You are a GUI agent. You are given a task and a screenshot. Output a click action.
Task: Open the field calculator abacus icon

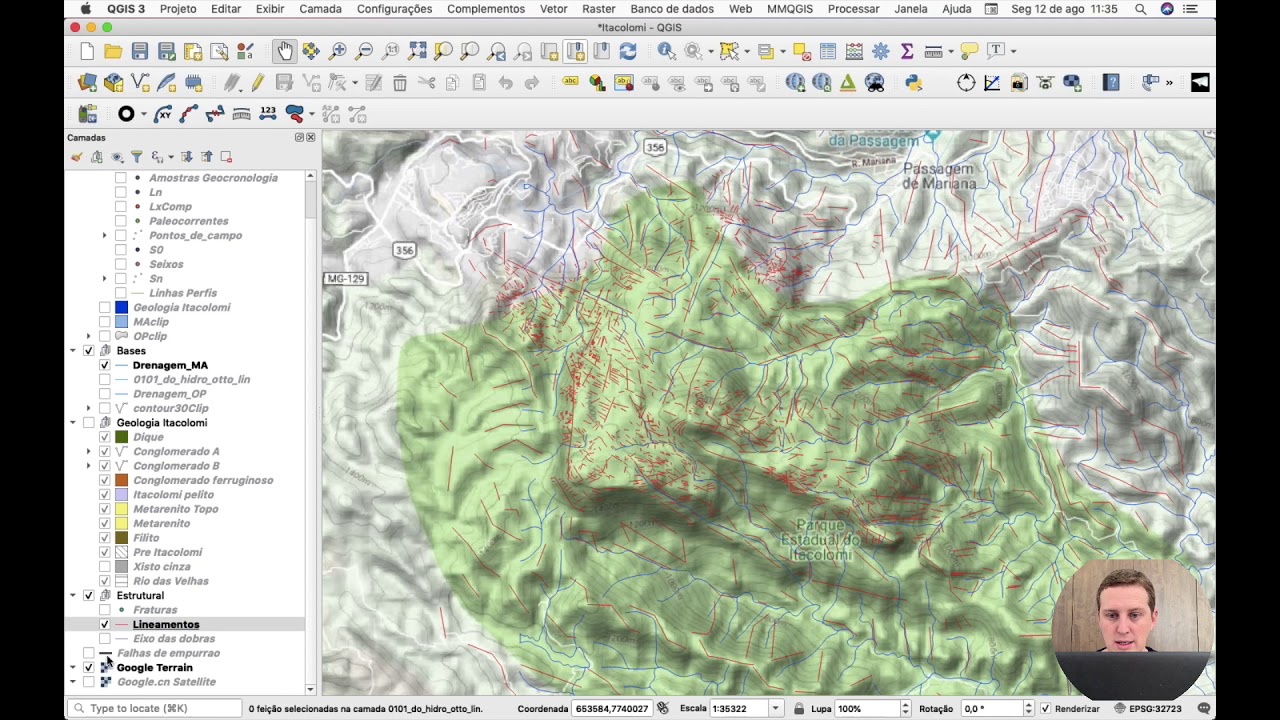pyautogui.click(x=854, y=51)
